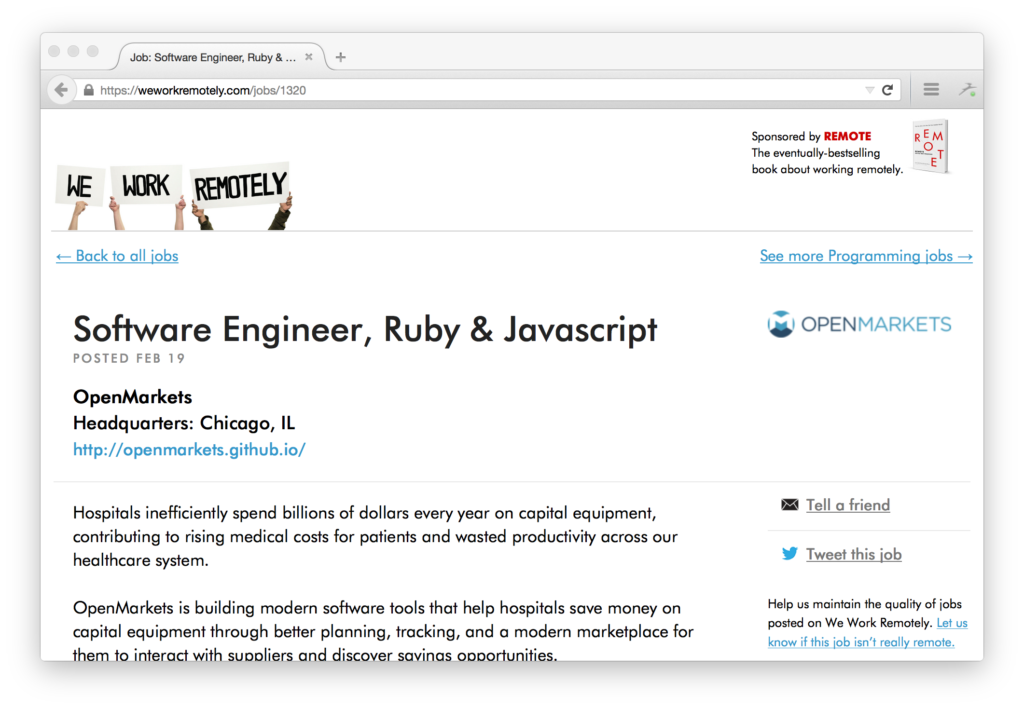This screenshot has width=1024, height=709.
Task: Click the REMOTE book cover thumbnail
Action: click(x=929, y=146)
